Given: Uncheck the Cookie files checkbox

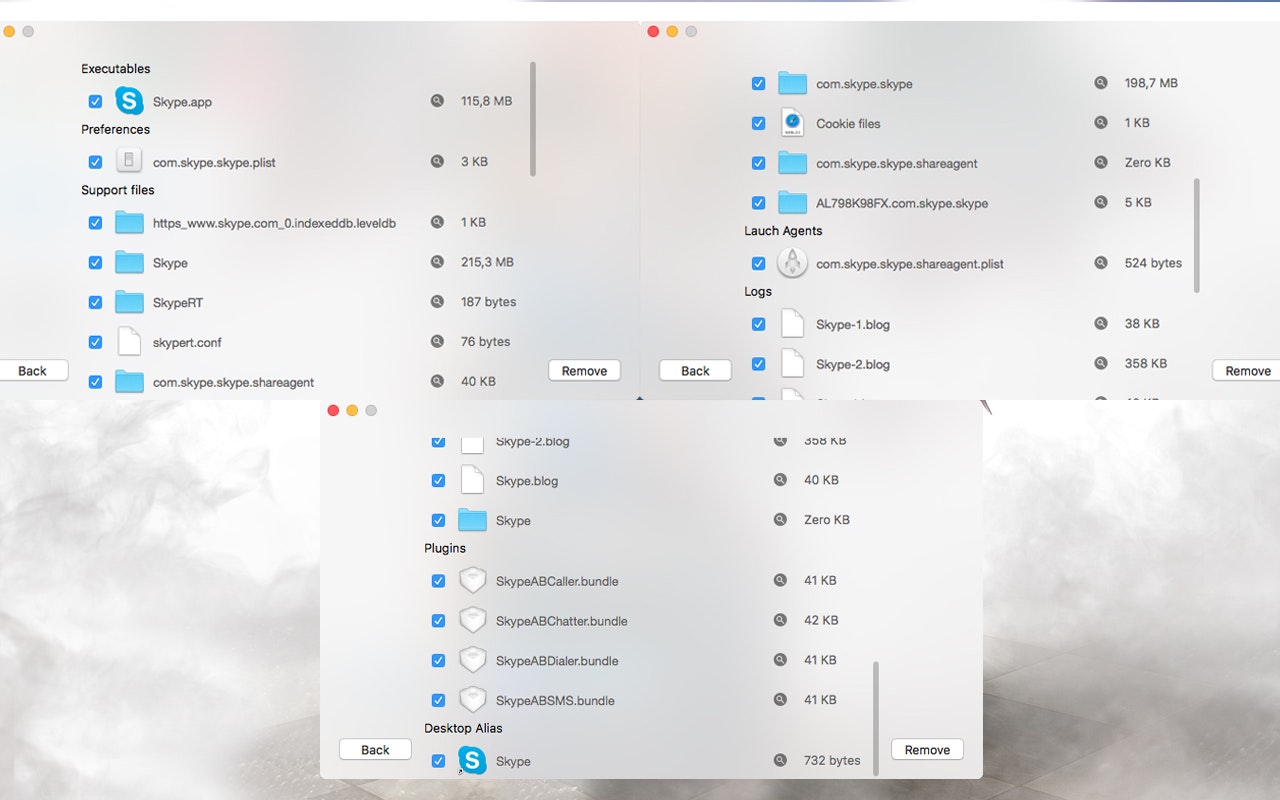Looking at the screenshot, I should [758, 122].
